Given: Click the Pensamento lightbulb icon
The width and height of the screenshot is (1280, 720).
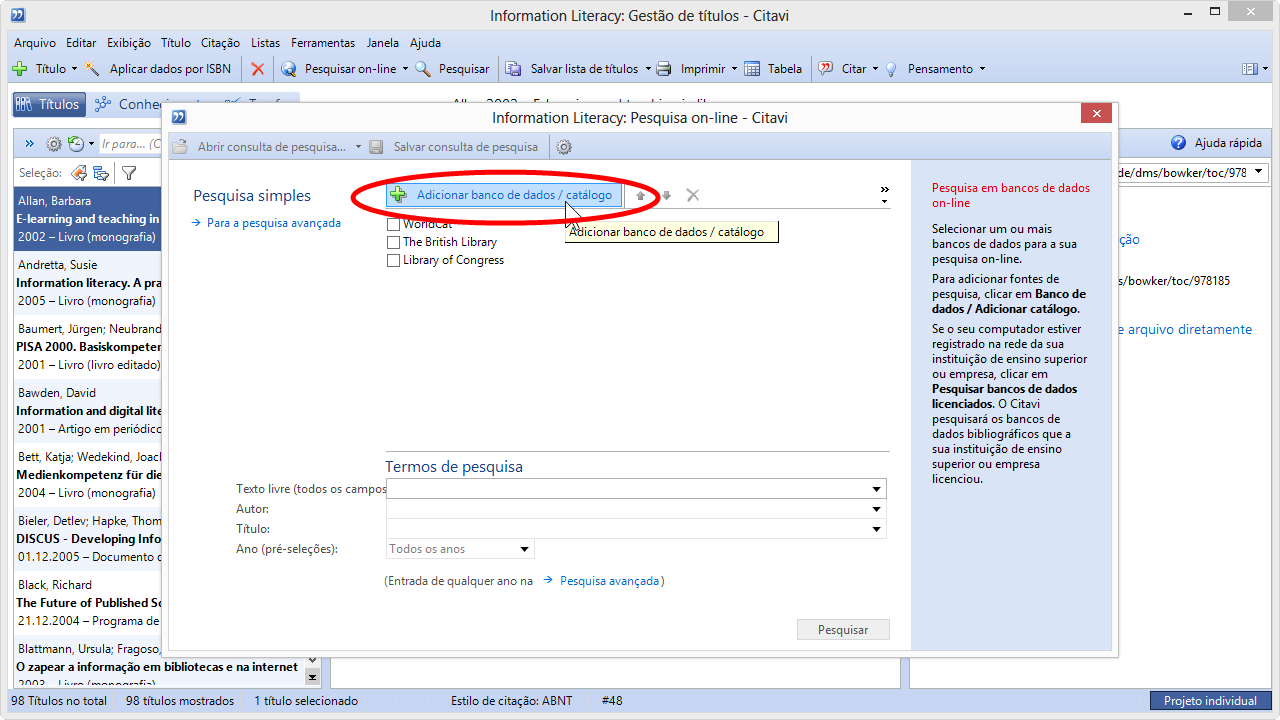Looking at the screenshot, I should pos(891,69).
